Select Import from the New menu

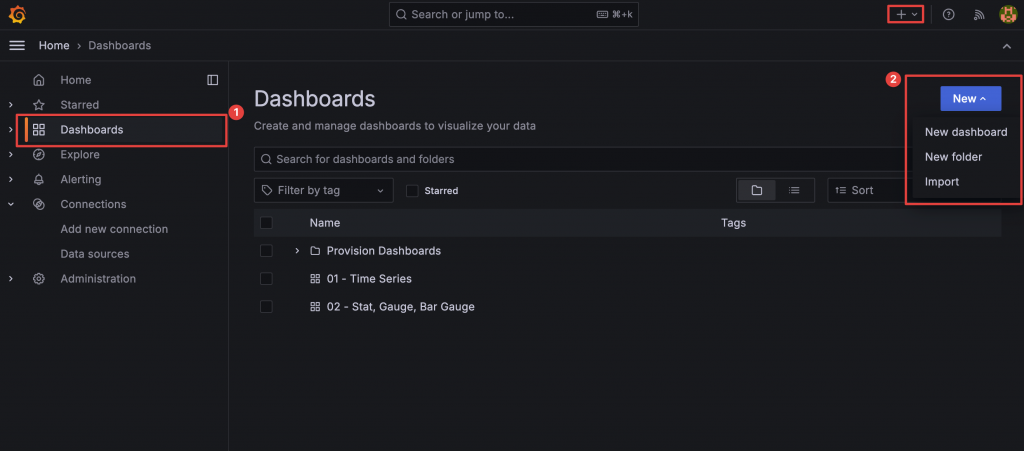click(x=942, y=182)
